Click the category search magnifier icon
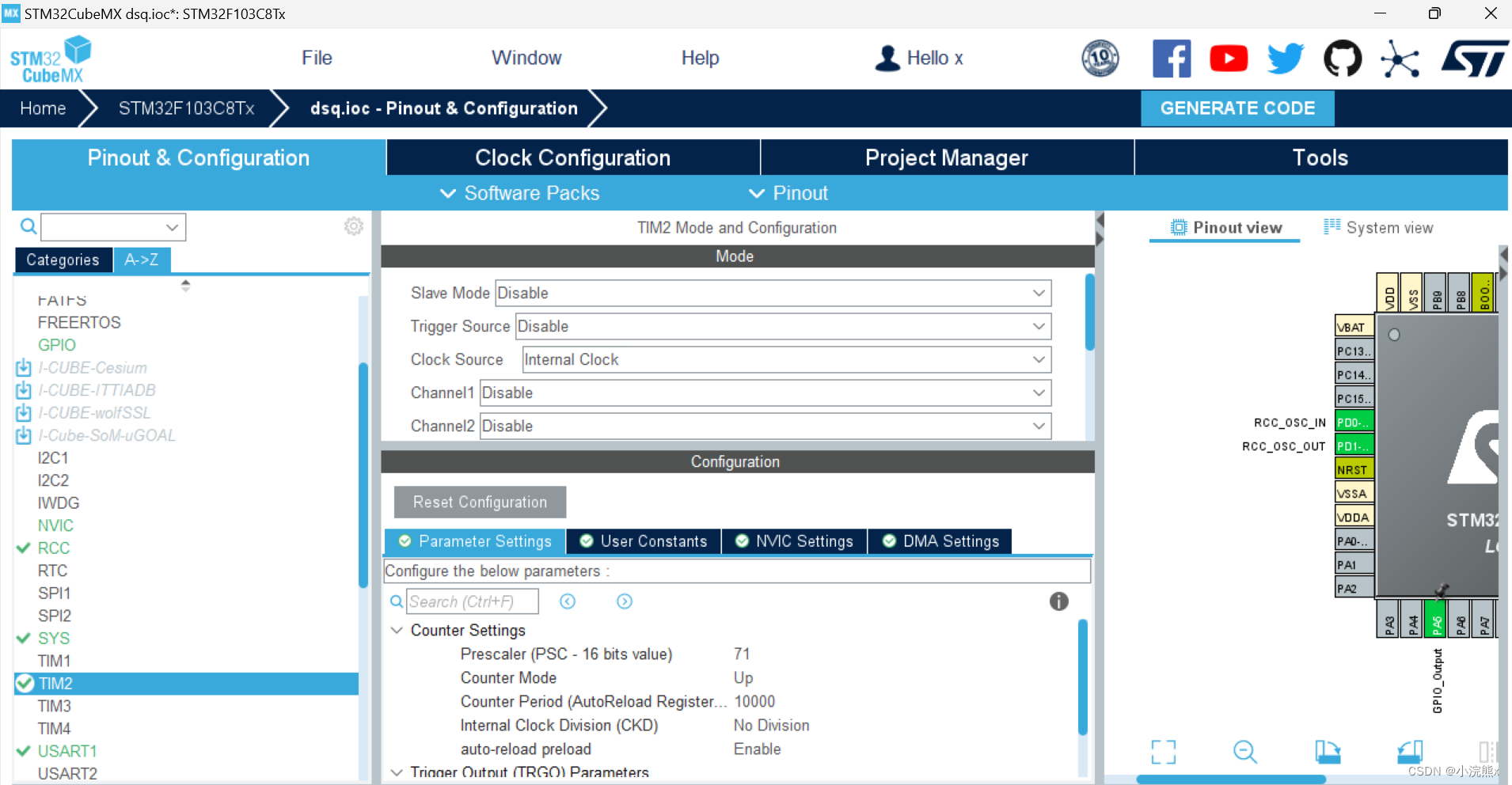Image resolution: width=1512 pixels, height=785 pixels. click(x=28, y=227)
